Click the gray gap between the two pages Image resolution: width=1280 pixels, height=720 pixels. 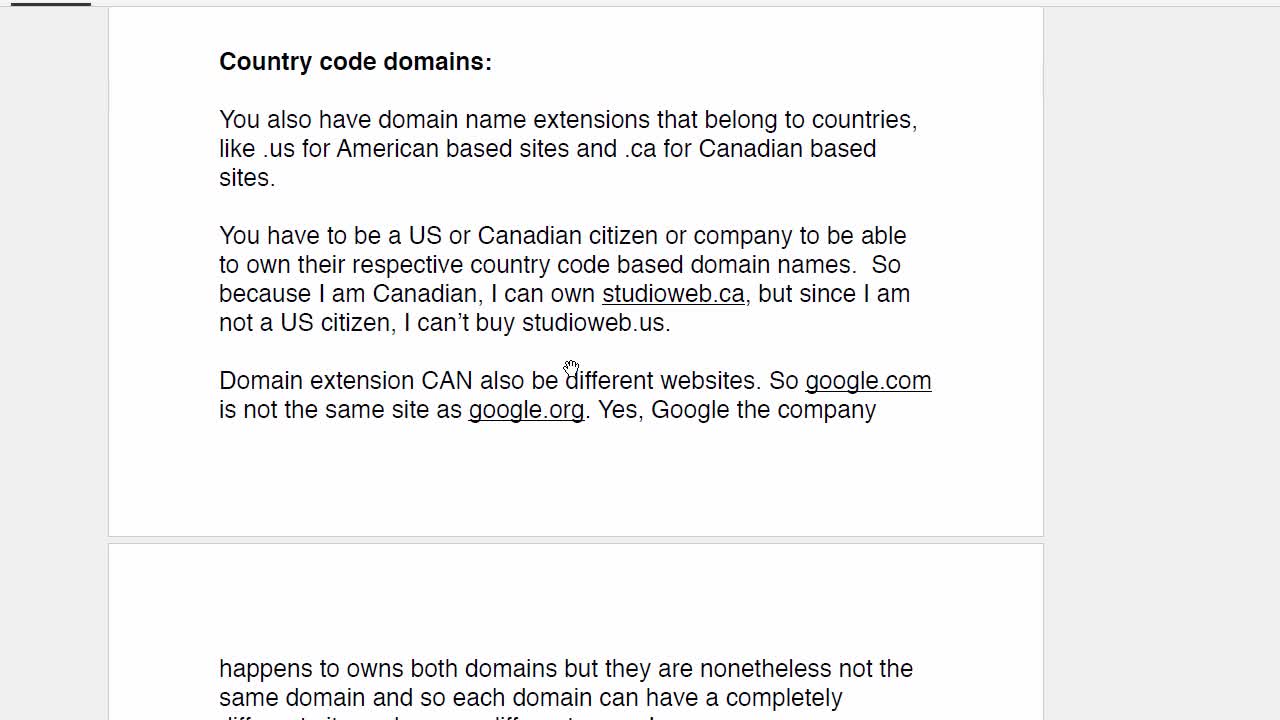coord(575,540)
